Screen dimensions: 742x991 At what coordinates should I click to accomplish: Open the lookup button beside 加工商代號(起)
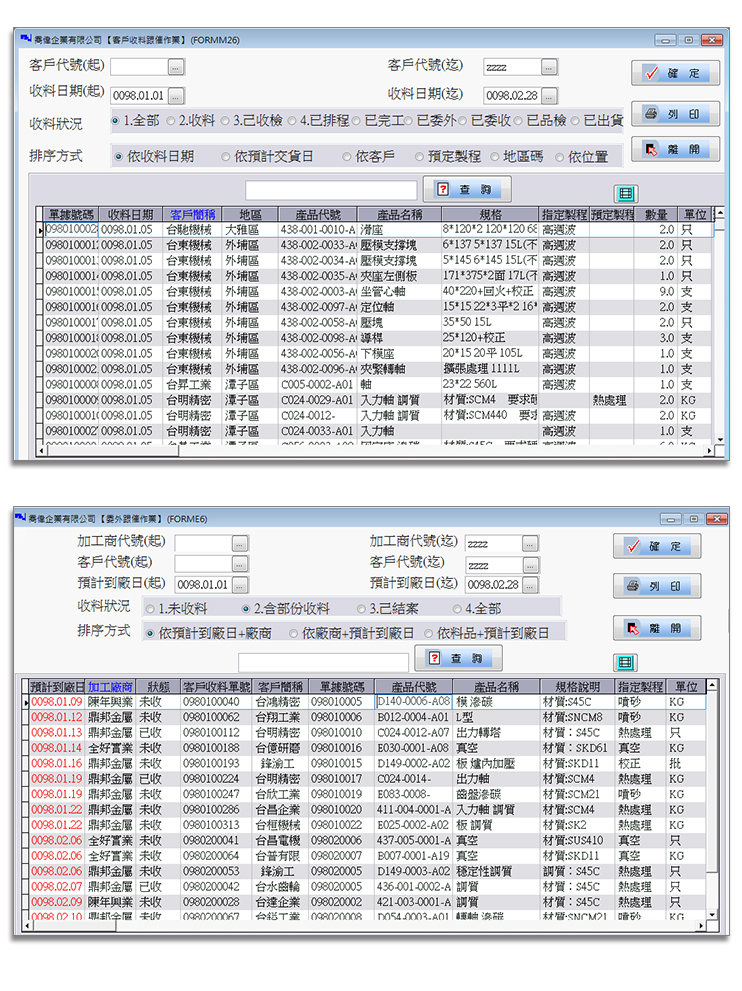coord(239,543)
